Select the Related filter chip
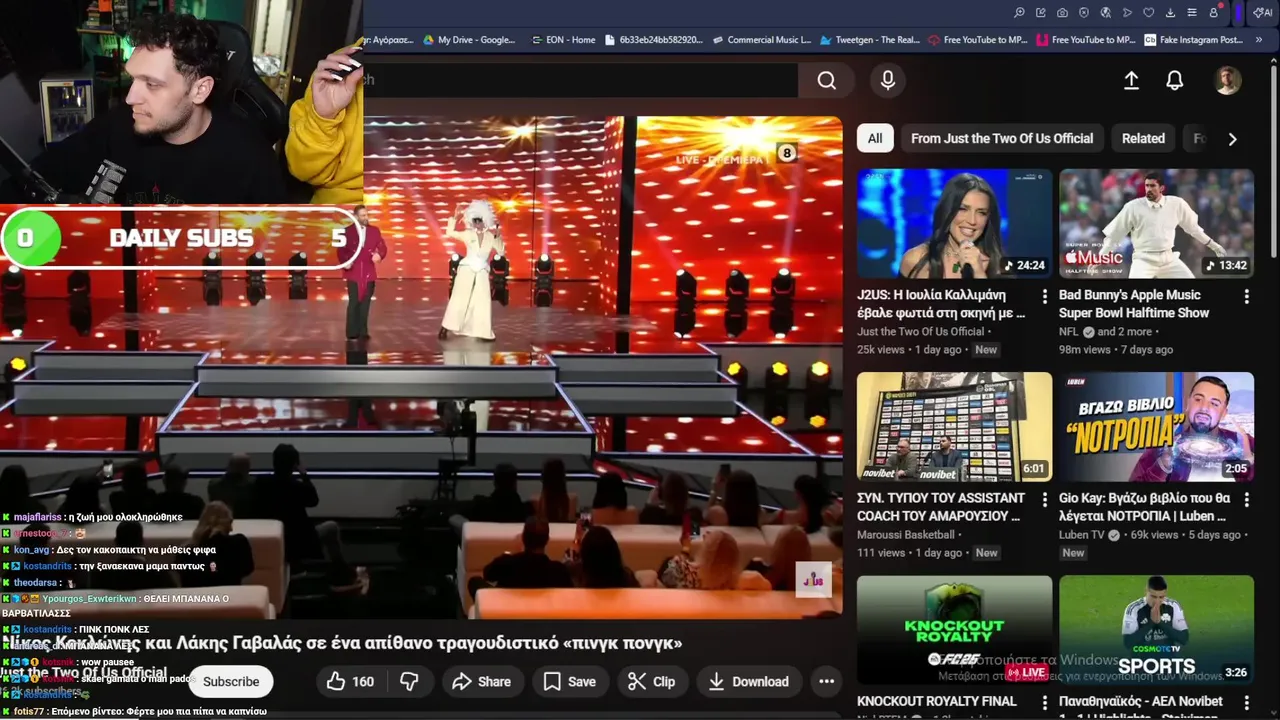Screen dimensions: 1280x720 [x=1143, y=139]
